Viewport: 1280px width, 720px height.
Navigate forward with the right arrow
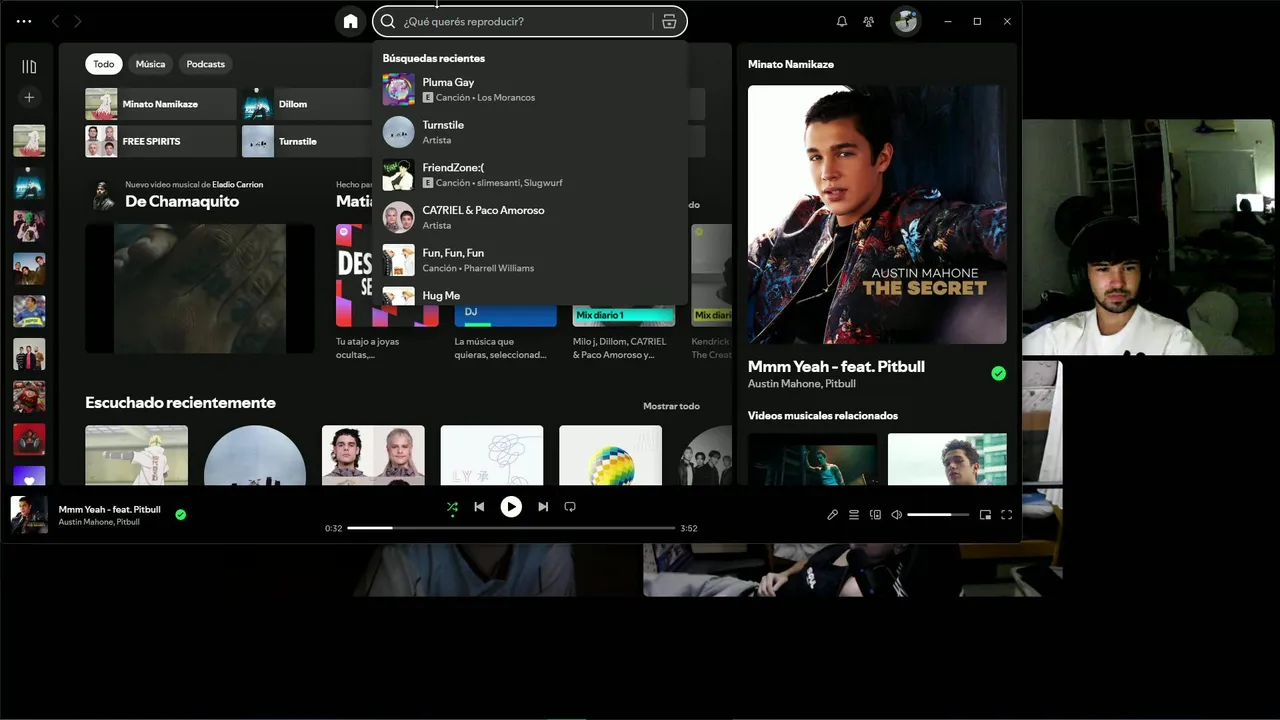coord(78,21)
